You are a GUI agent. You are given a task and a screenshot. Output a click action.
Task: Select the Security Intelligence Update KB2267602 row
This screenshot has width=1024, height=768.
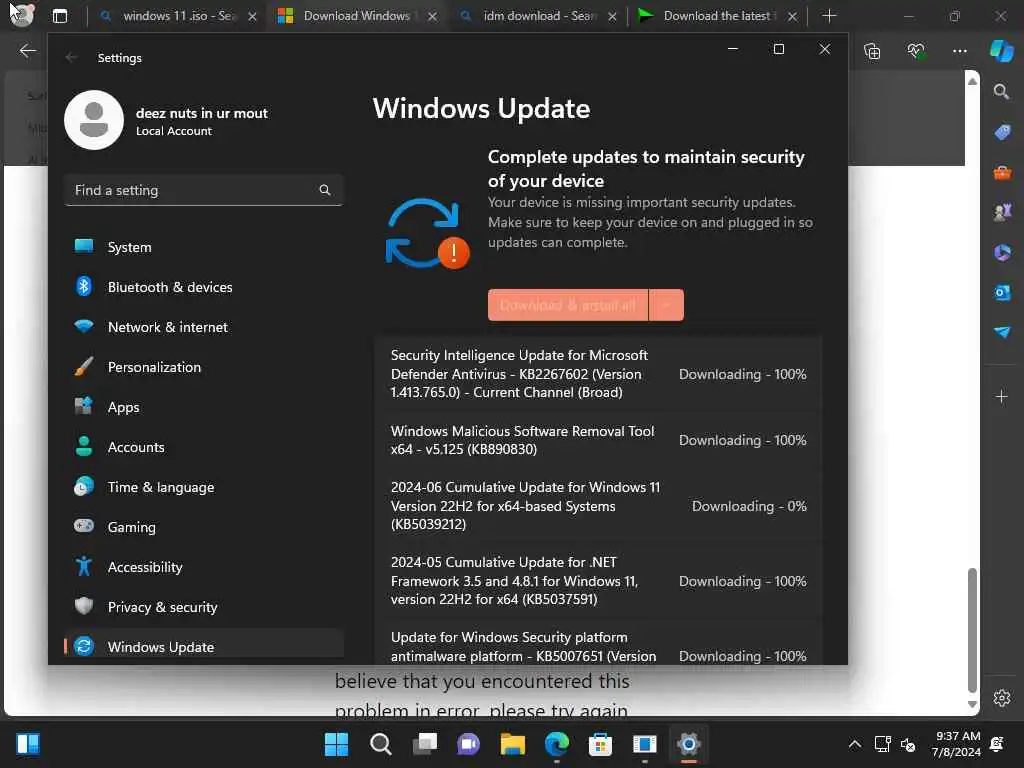point(598,374)
